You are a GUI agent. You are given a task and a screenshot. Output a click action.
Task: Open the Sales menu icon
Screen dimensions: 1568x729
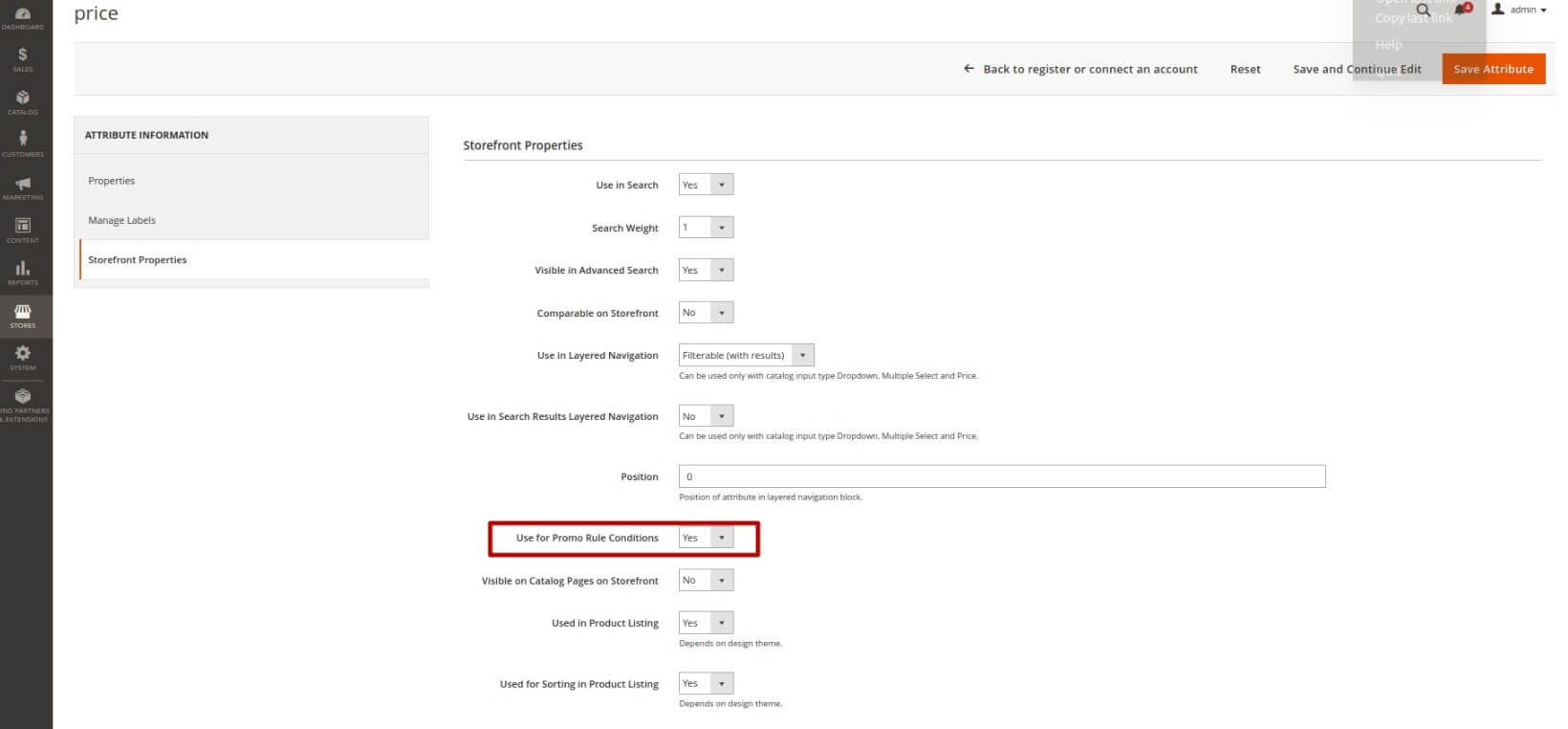tap(22, 59)
